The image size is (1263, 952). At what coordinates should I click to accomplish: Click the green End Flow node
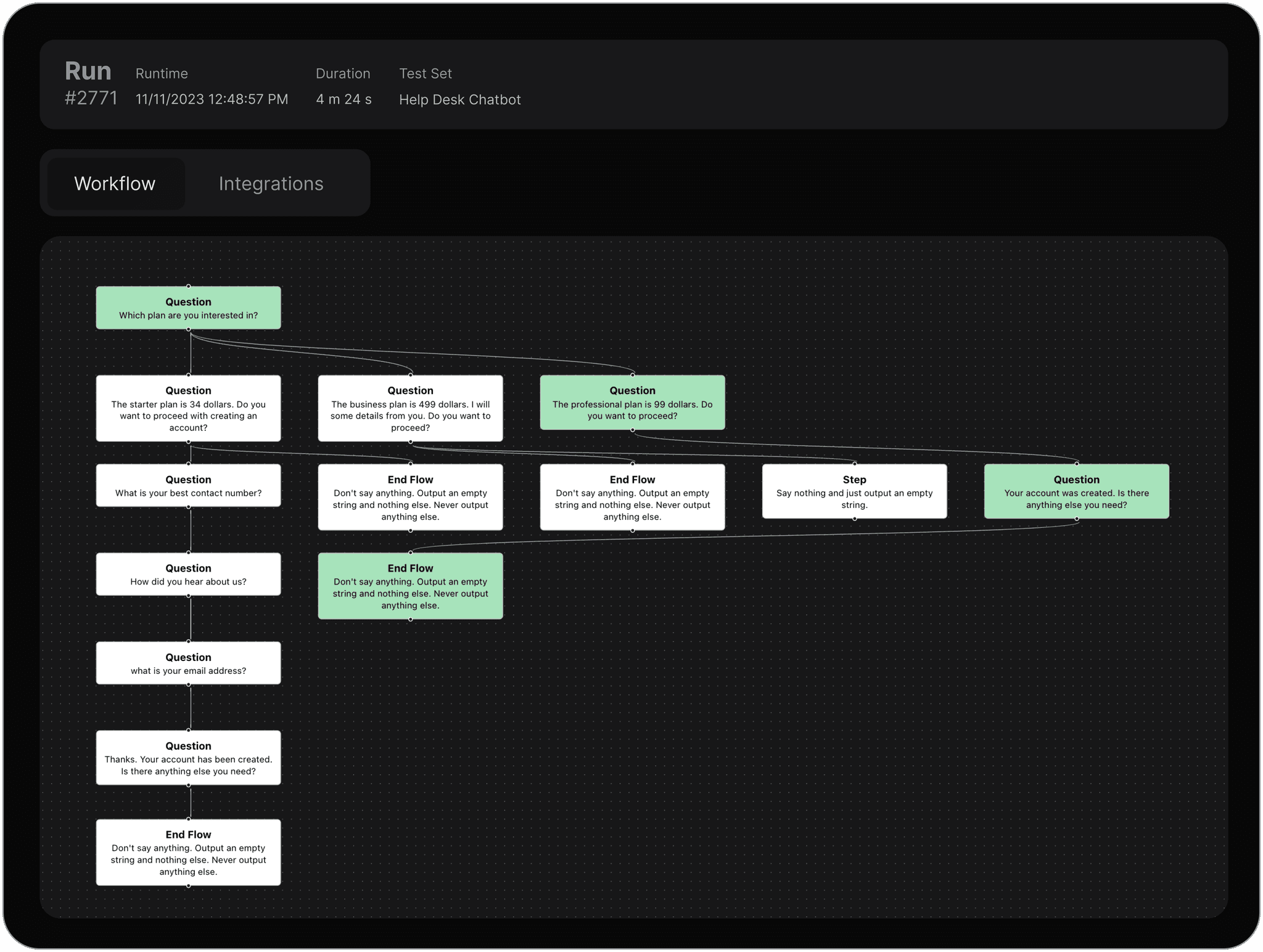tap(410, 586)
